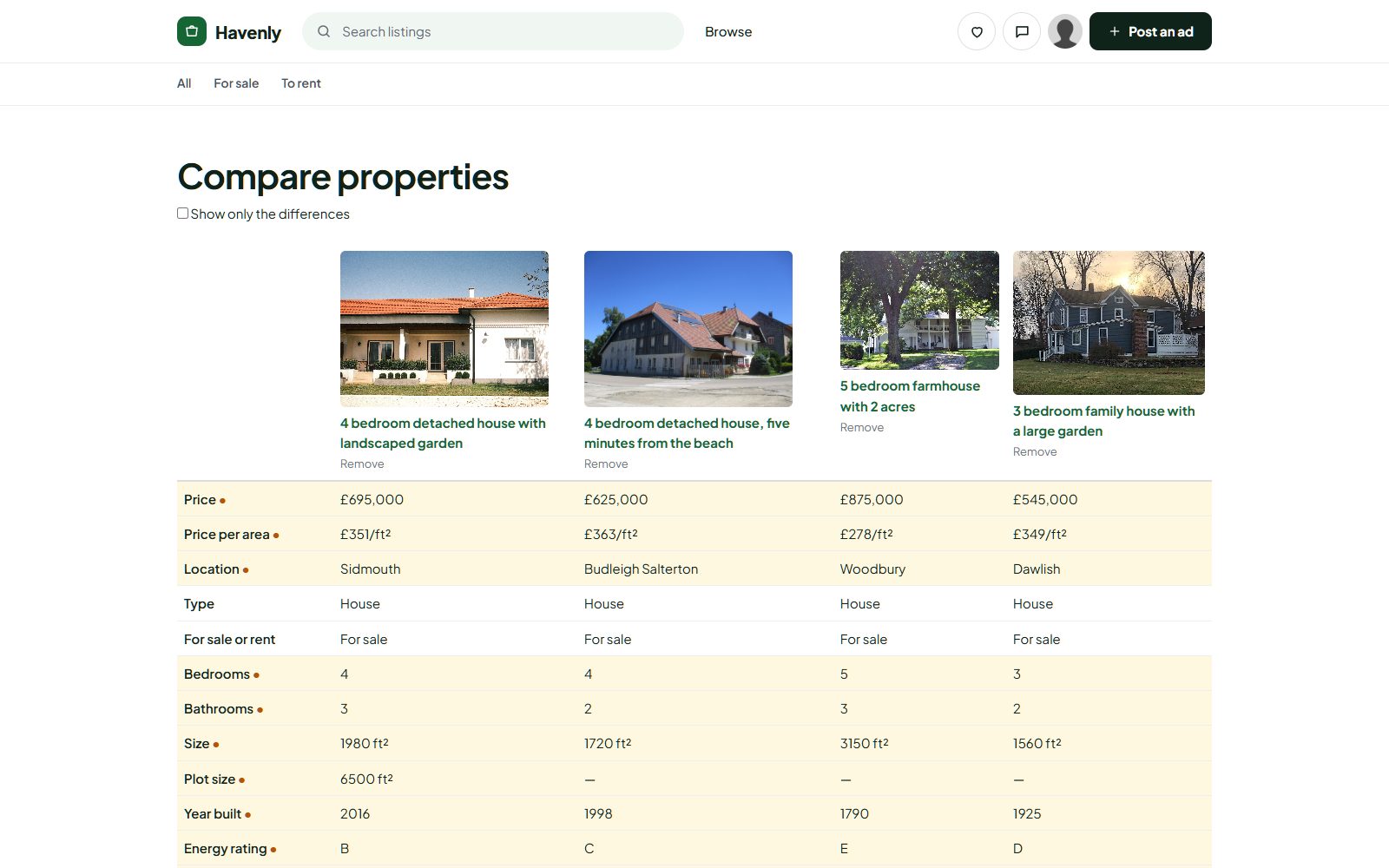The image size is (1389, 868).
Task: Click the Post an ad button
Action: (1150, 31)
